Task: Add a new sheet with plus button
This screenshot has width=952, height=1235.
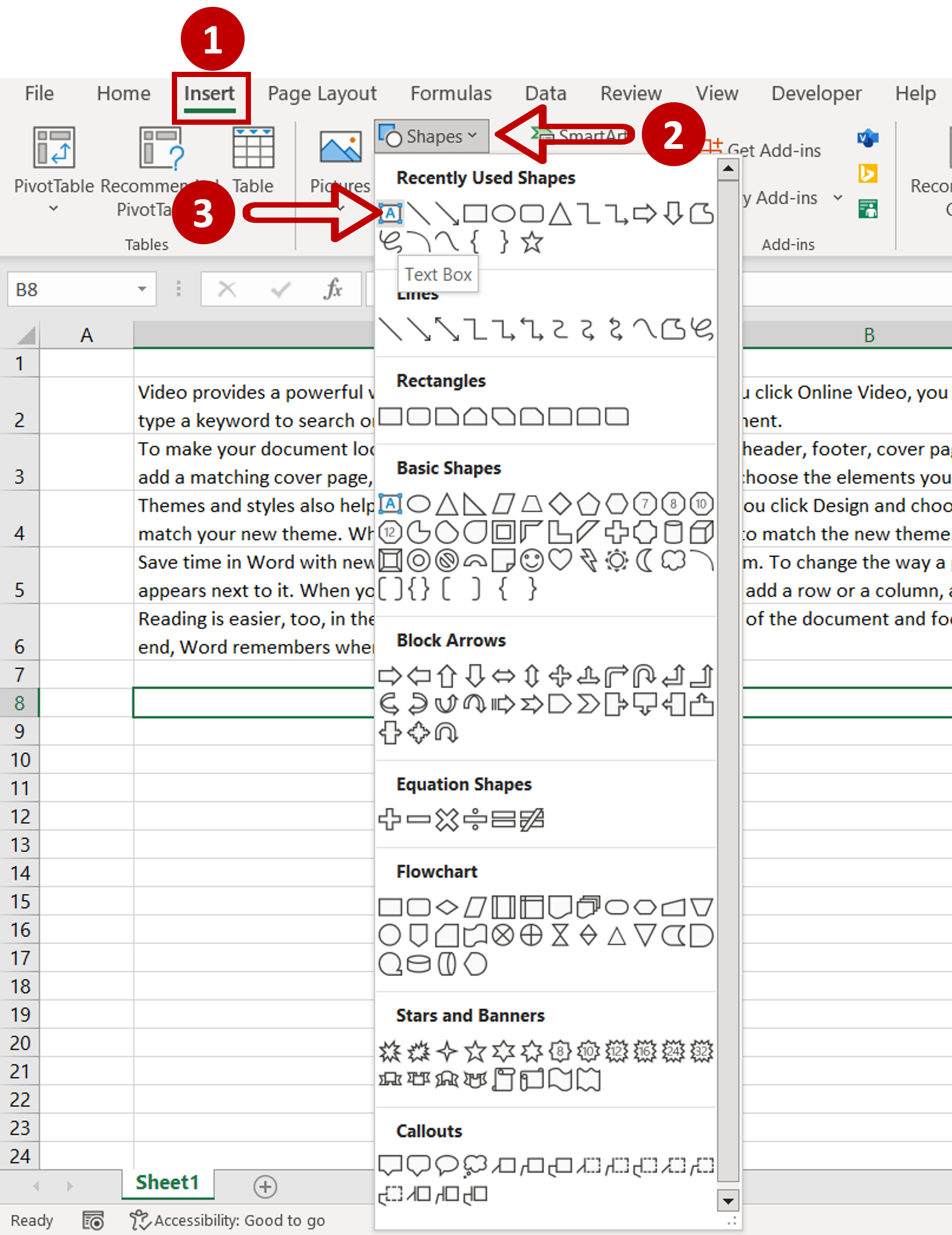Action: point(265,1186)
